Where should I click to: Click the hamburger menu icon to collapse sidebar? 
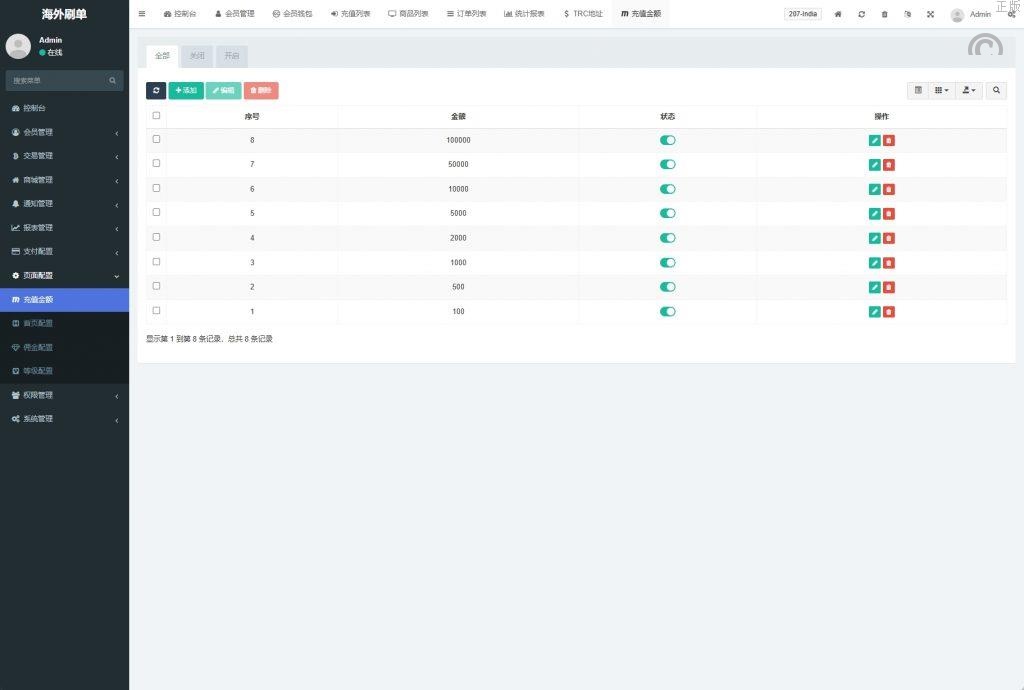click(142, 14)
